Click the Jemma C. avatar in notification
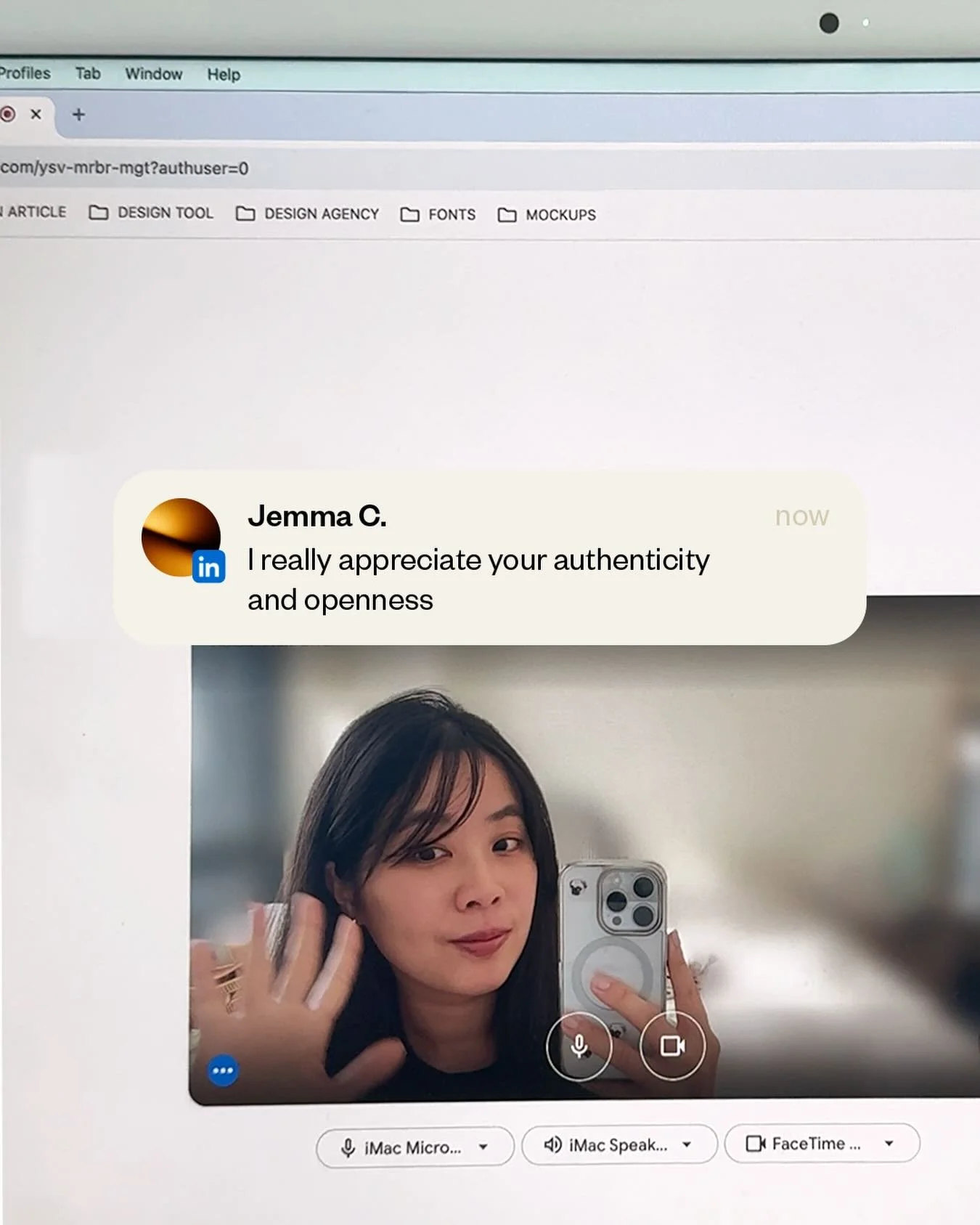 (180, 537)
